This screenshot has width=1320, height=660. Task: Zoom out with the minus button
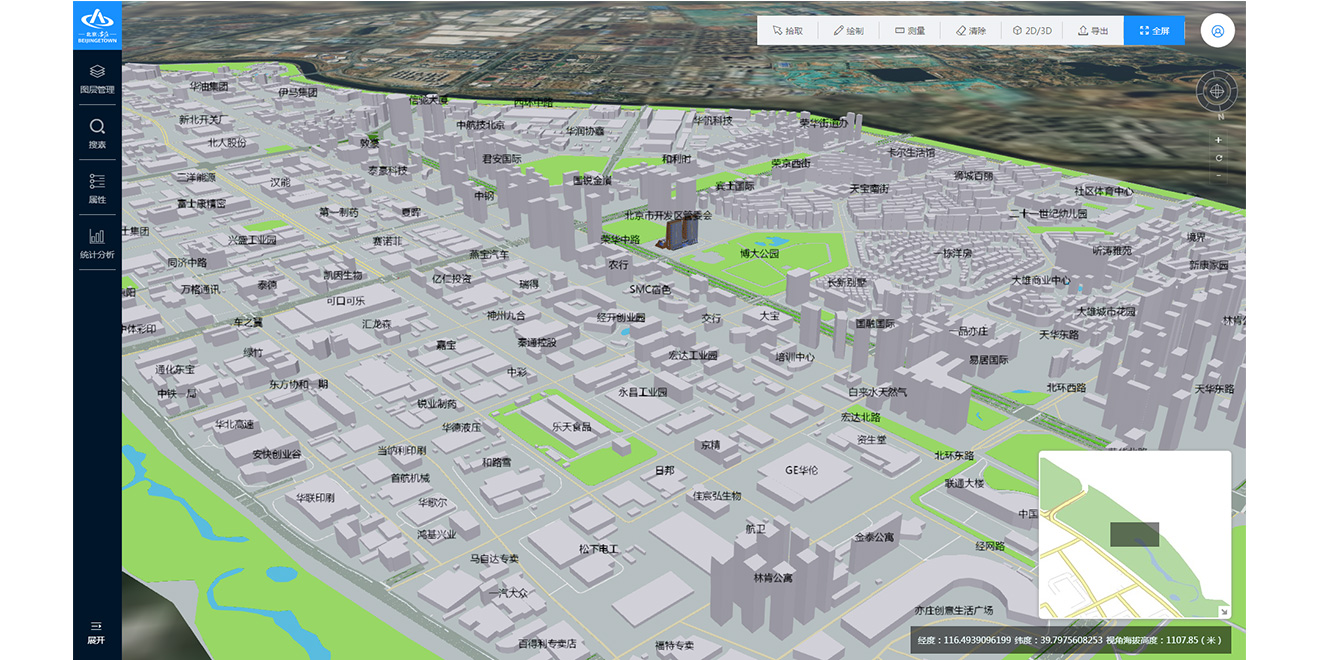coord(1219,176)
